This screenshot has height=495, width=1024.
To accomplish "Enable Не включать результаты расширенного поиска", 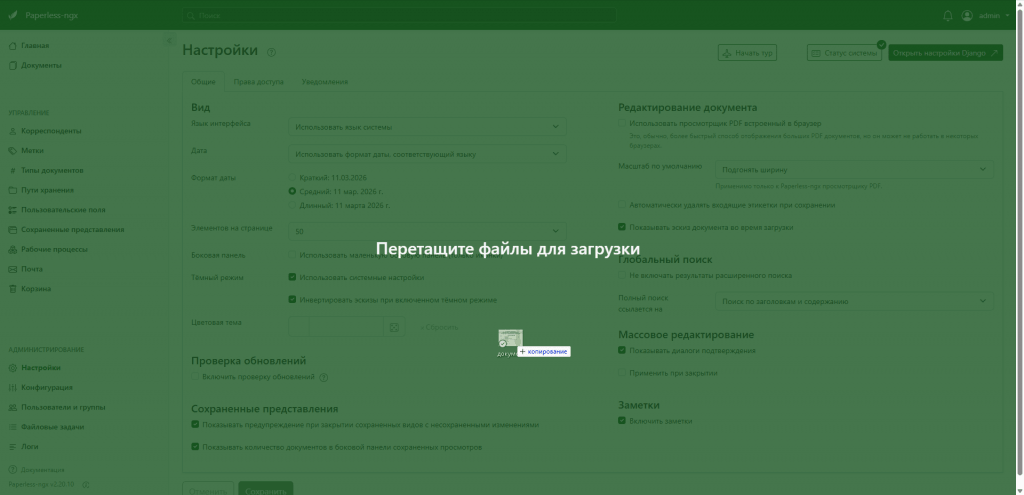I will pos(622,275).
